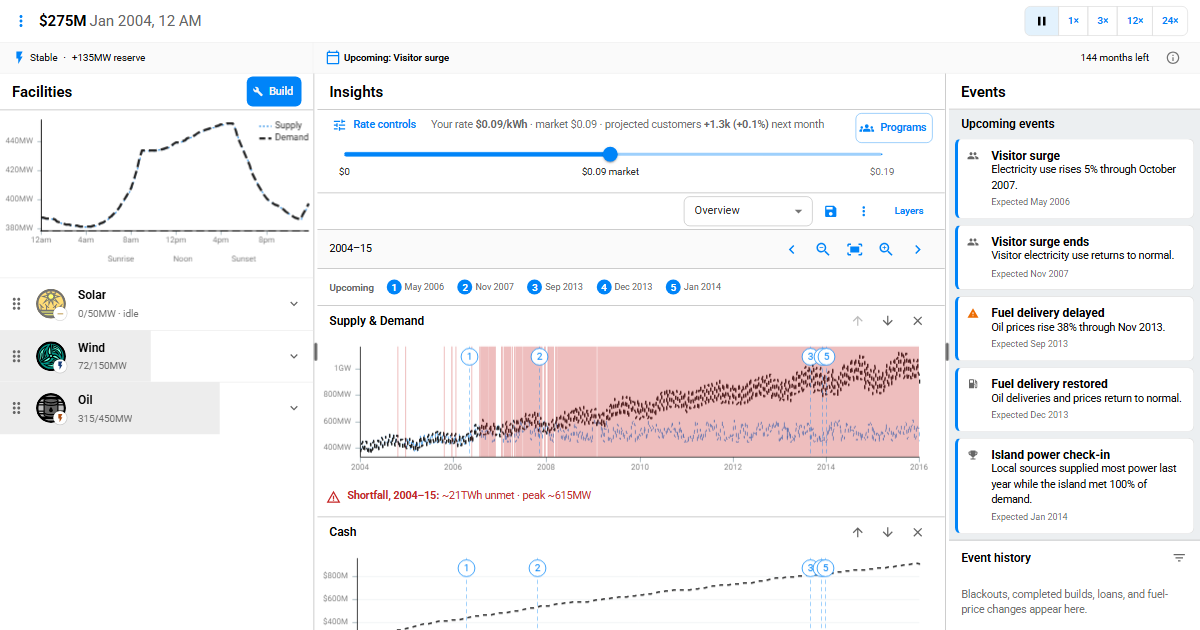Go to next time range

(918, 249)
